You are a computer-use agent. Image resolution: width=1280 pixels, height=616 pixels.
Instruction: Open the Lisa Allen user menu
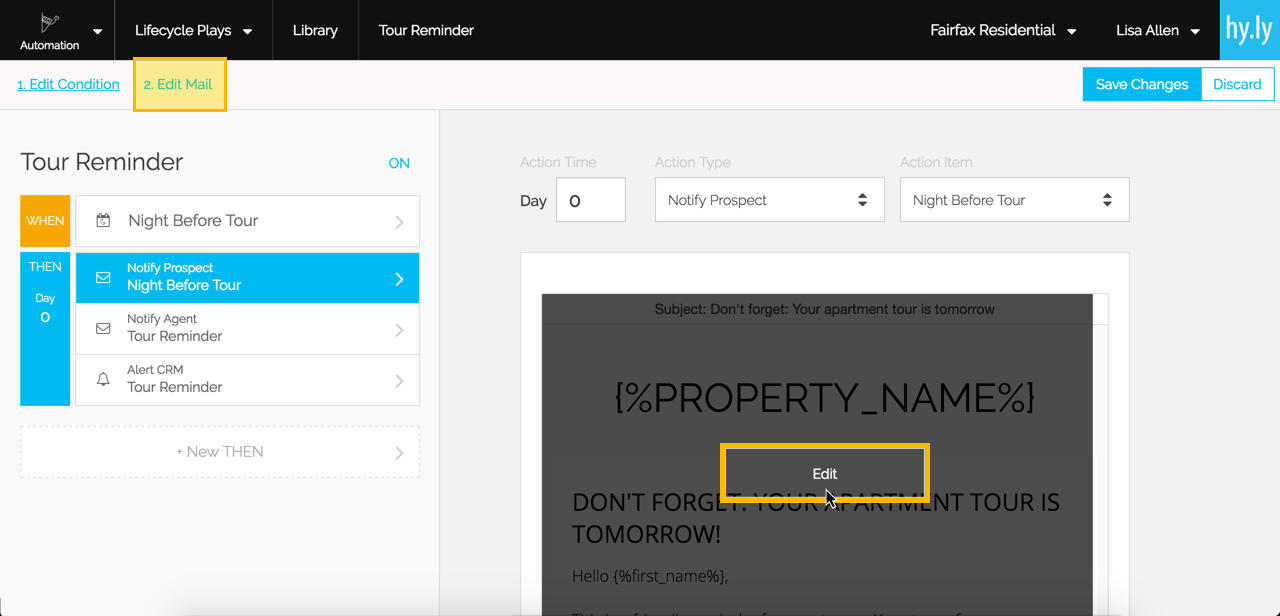tap(1158, 30)
